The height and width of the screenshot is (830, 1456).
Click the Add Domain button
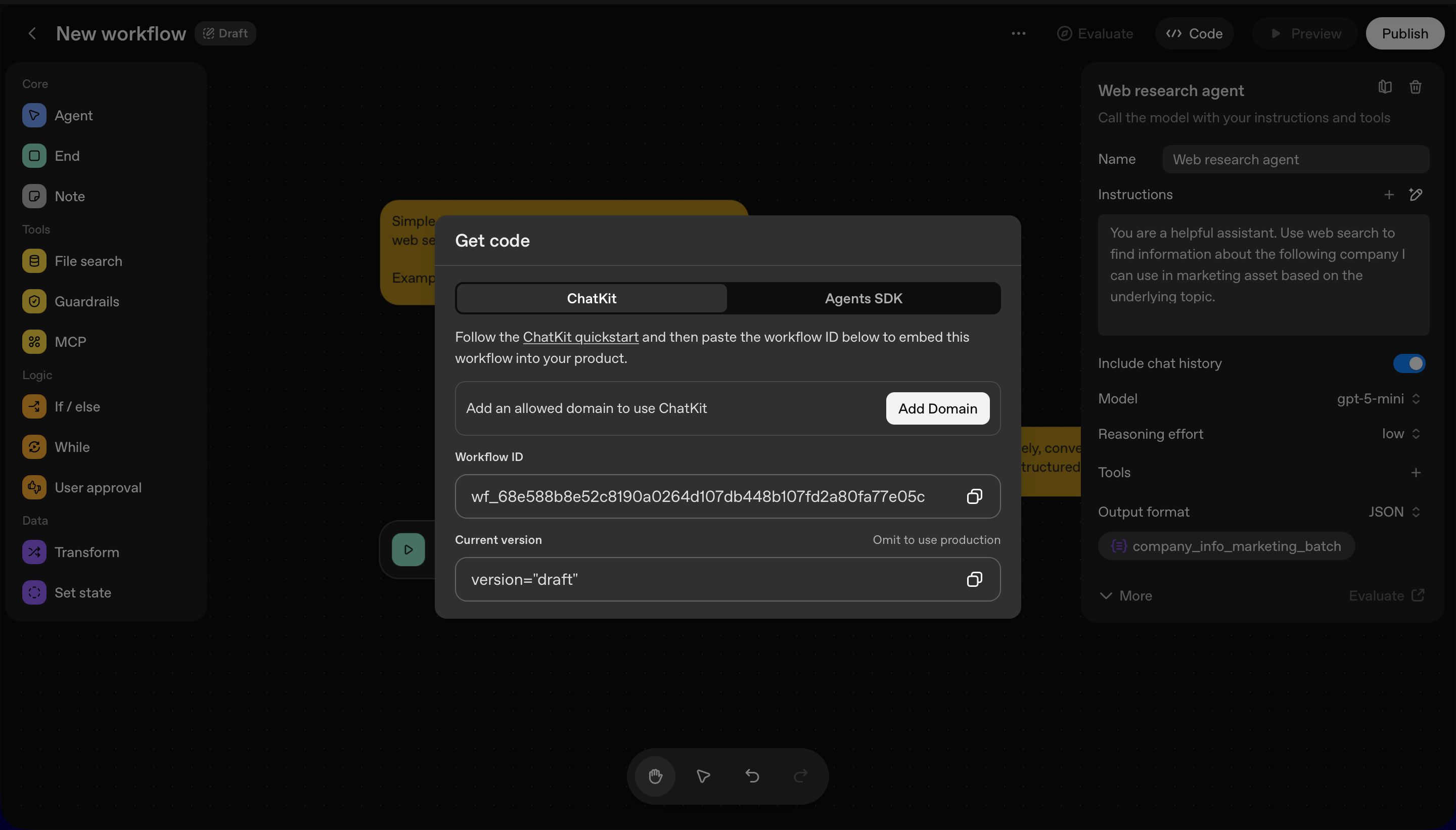pos(937,409)
